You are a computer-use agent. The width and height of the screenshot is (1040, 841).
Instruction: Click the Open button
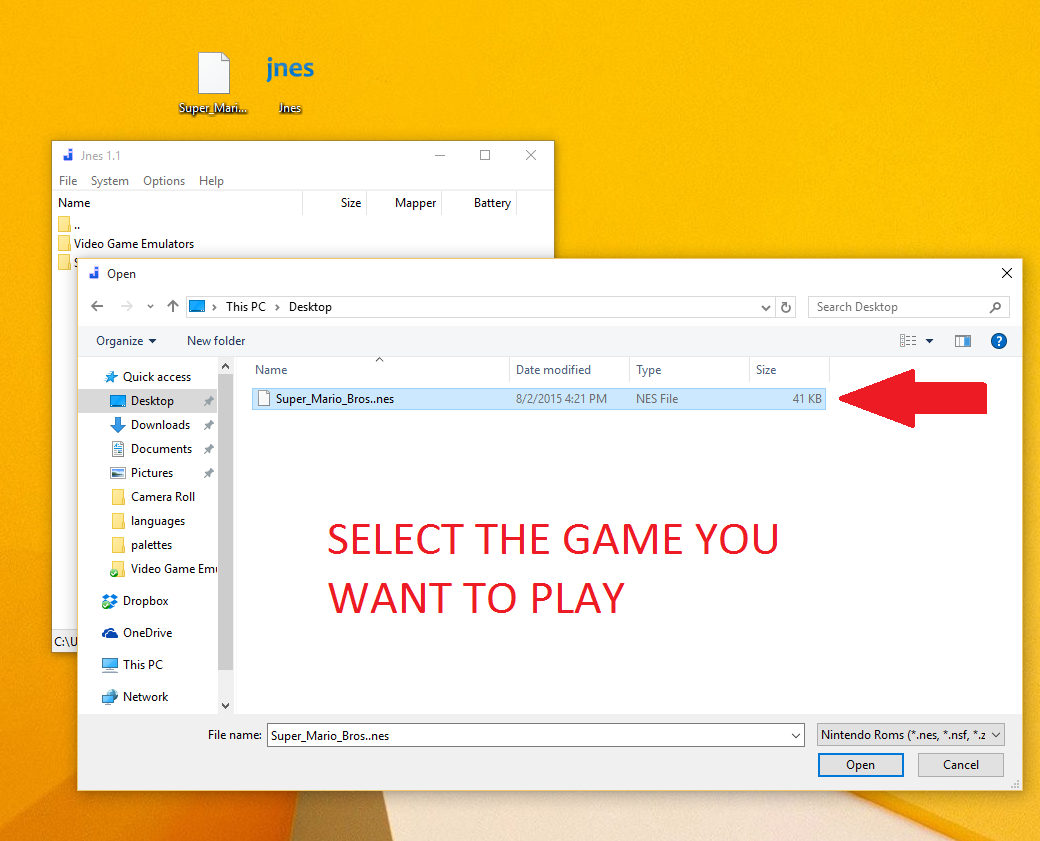tap(860, 765)
